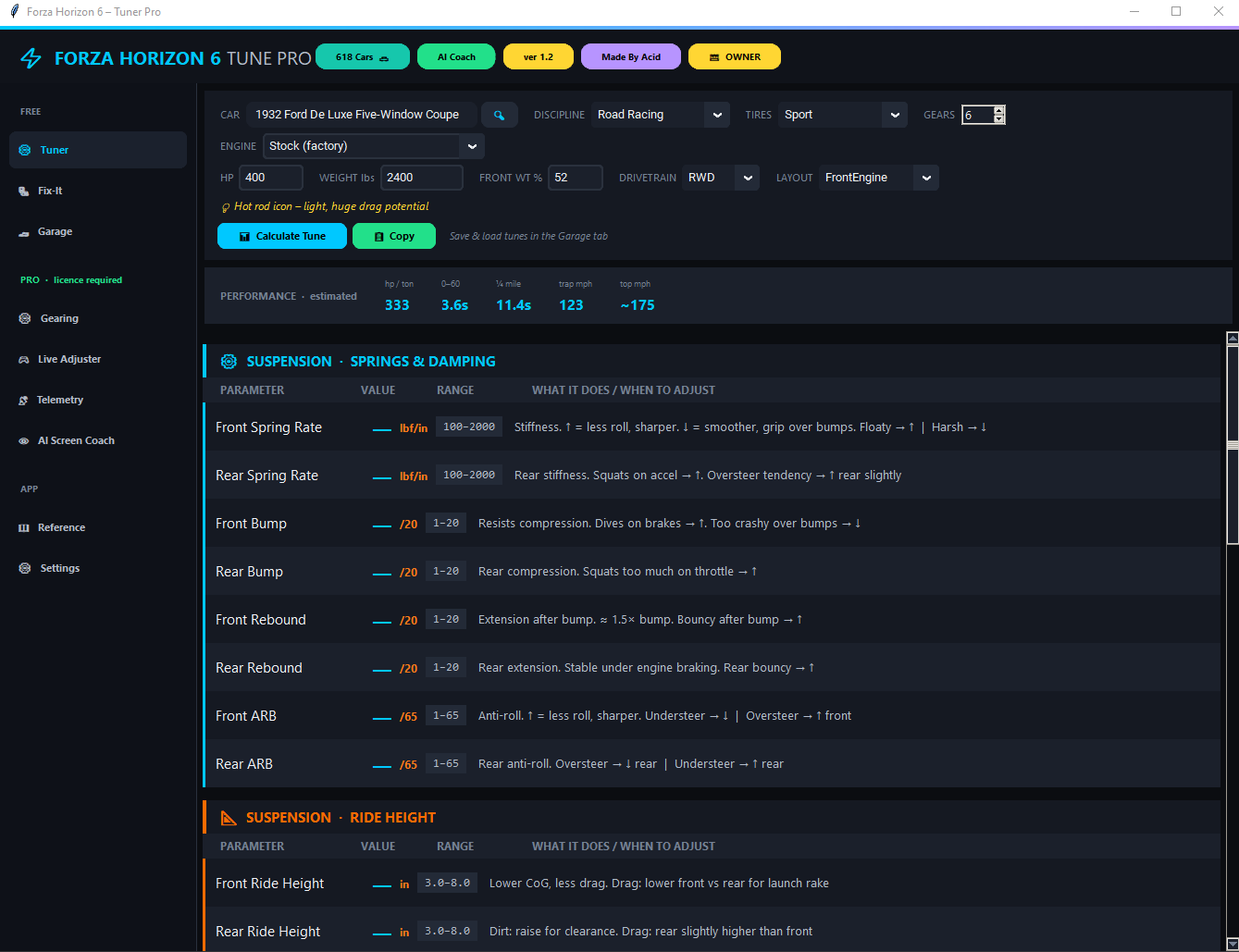Click the hp / ton value 333
Viewport: 1239px width, 952px height.
(397, 305)
